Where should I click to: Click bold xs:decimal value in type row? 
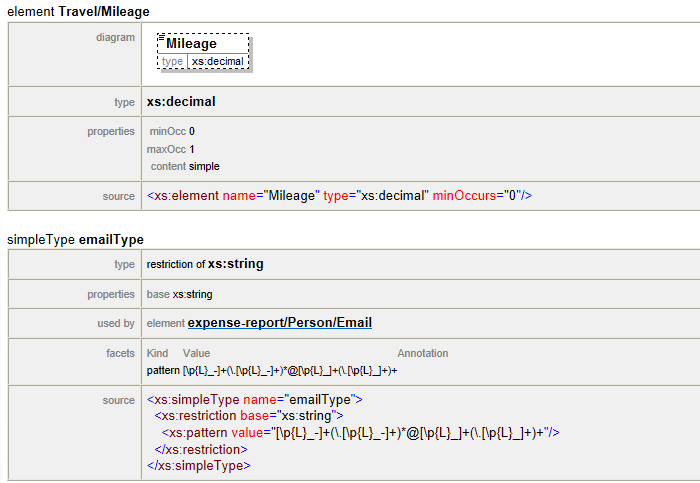181,102
